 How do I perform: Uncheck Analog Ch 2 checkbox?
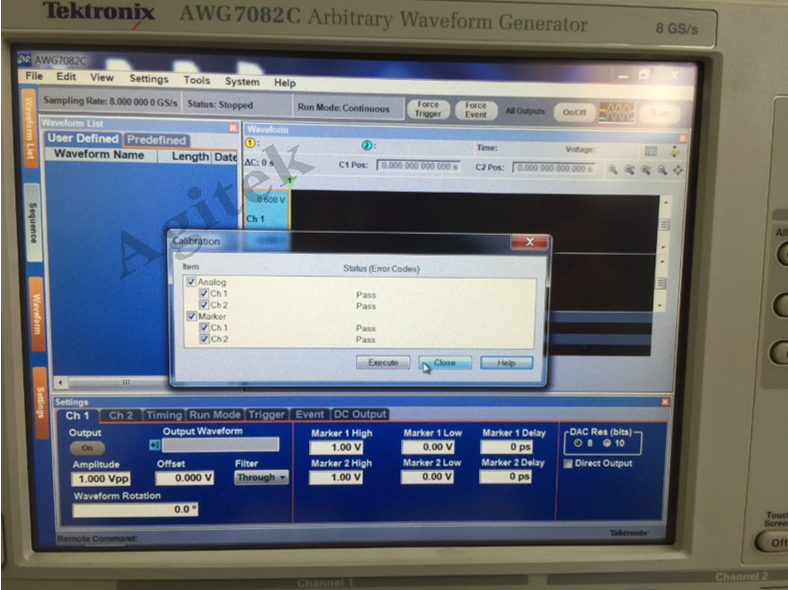click(204, 305)
